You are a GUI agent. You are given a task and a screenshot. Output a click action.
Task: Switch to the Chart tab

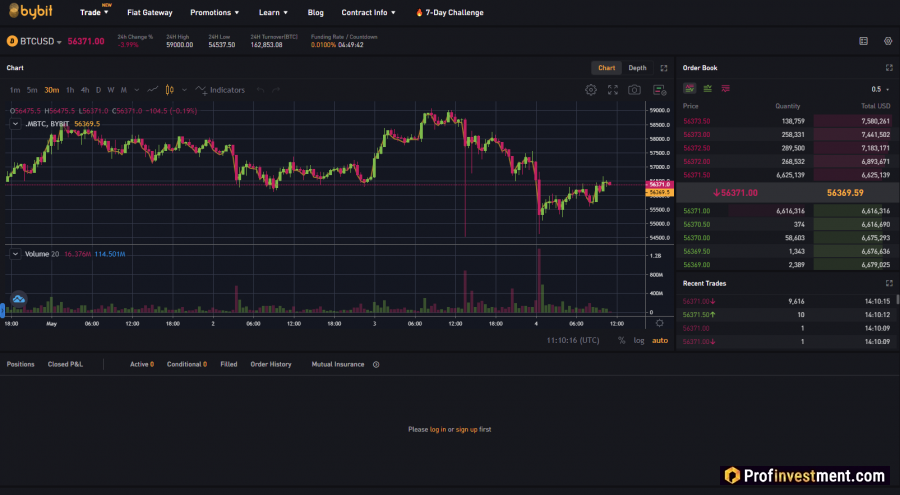coord(606,68)
